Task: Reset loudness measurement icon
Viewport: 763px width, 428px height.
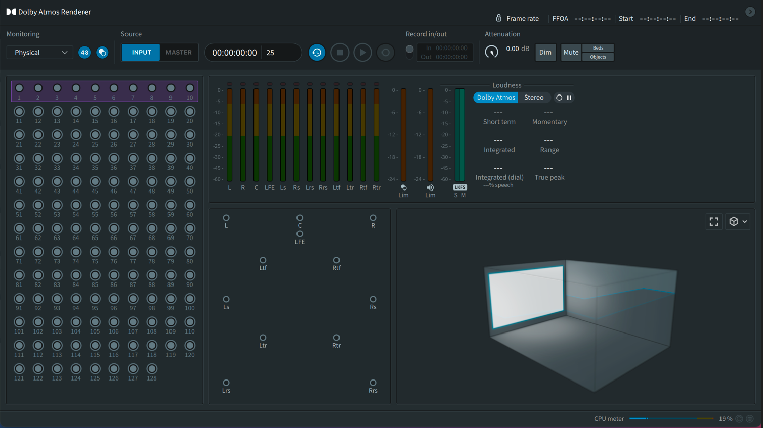Action: (x=559, y=97)
